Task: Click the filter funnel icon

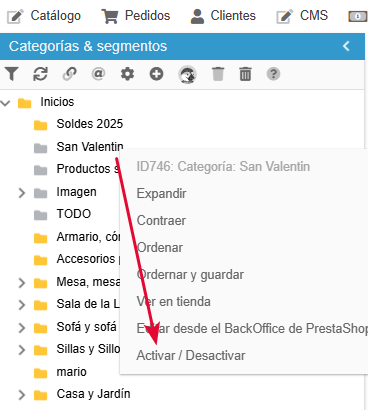Action: (x=12, y=74)
